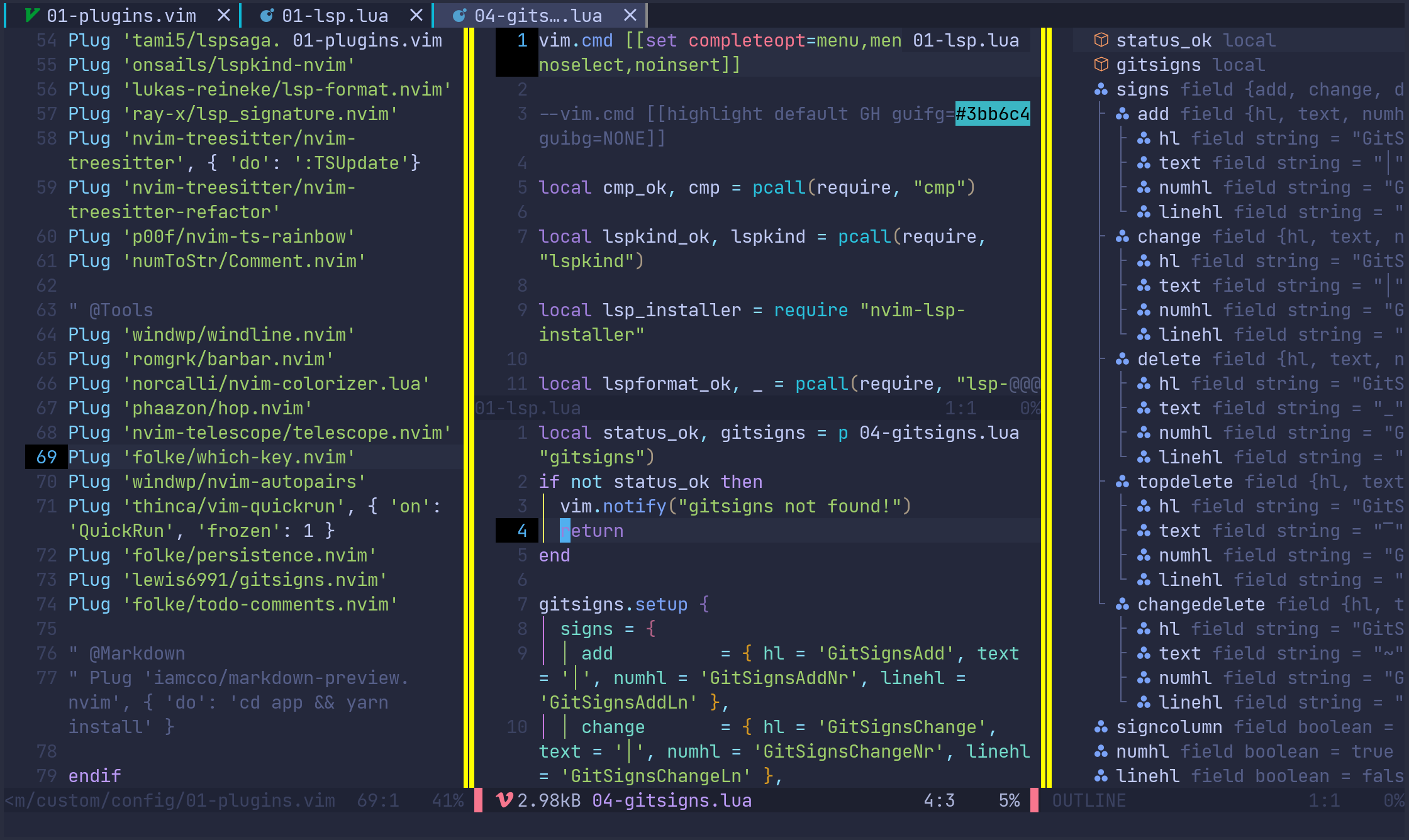This screenshot has height=840, width=1409.
Task: Click the 4:3 cursor position indicator
Action: click(939, 800)
